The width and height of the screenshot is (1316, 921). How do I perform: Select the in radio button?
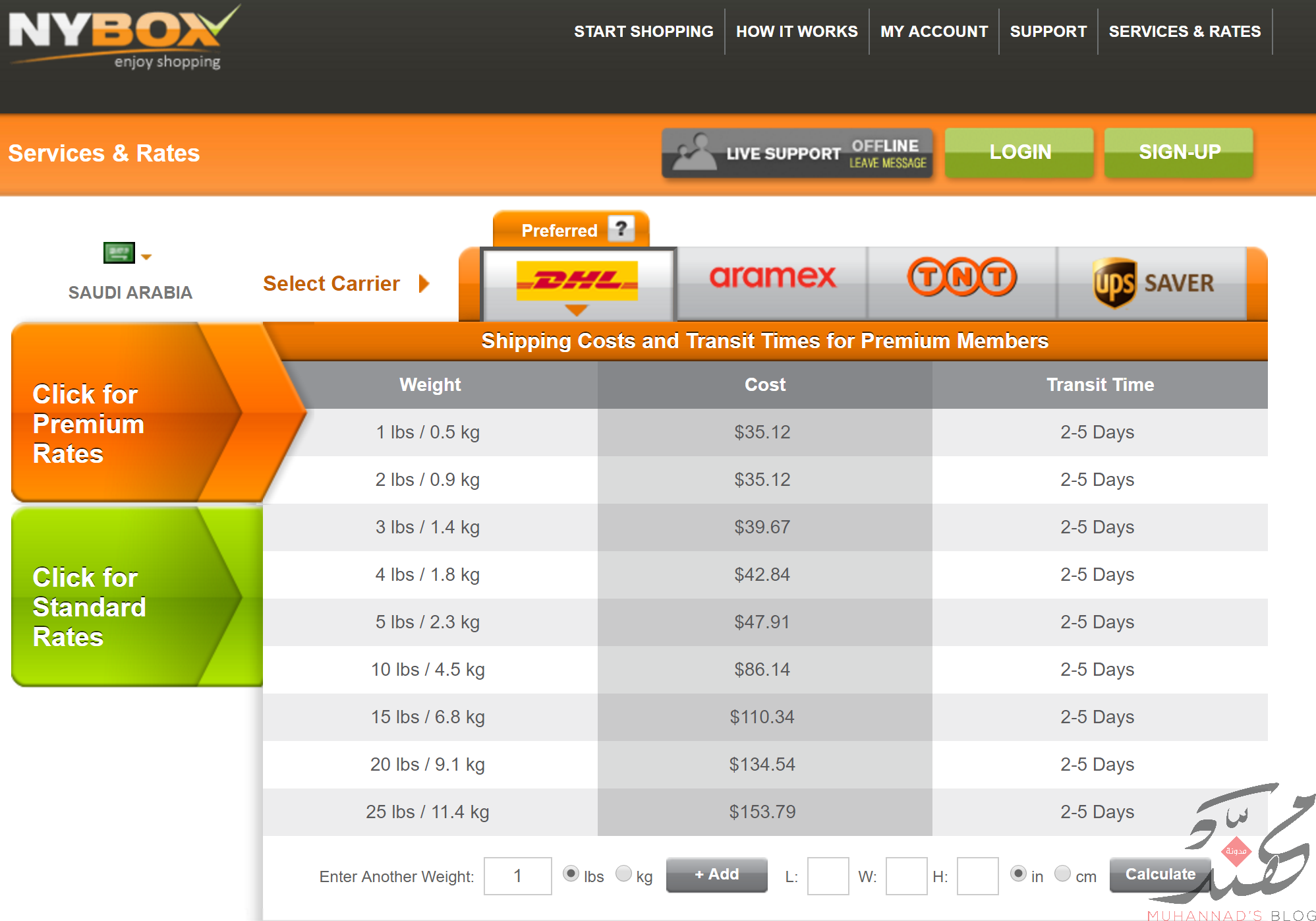1018,874
